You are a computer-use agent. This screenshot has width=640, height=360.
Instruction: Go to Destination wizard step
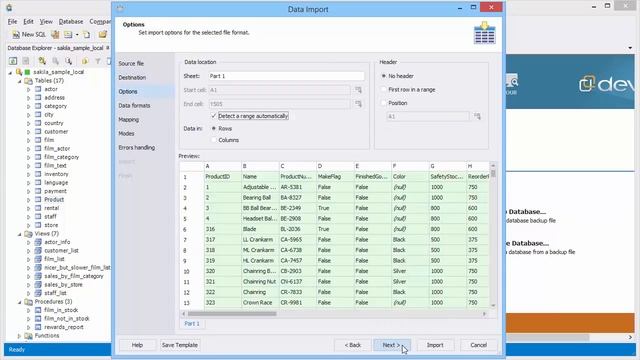point(132,78)
